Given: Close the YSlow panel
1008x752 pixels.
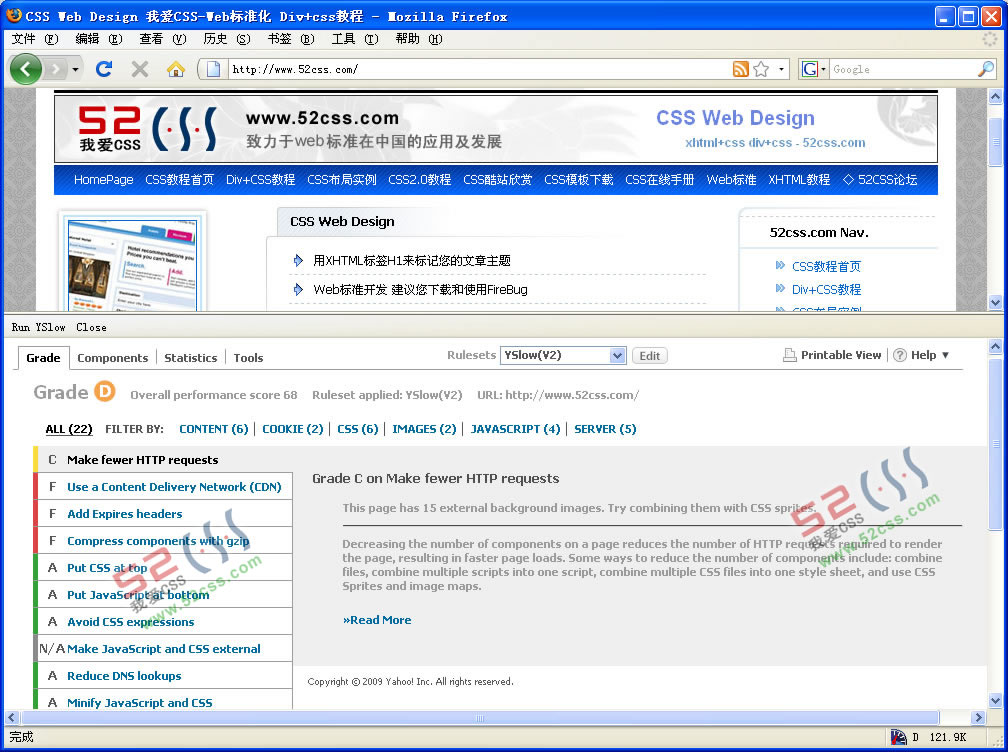Looking at the screenshot, I should pyautogui.click(x=91, y=327).
